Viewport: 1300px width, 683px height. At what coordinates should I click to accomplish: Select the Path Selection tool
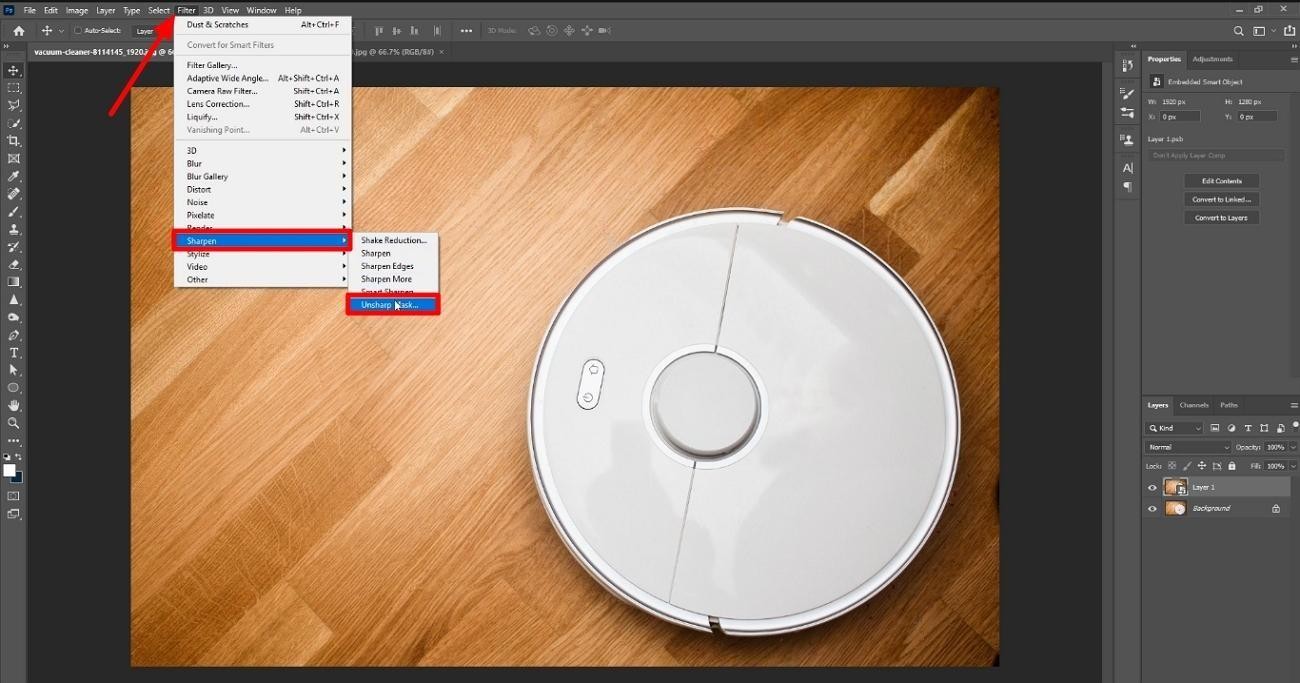click(x=14, y=370)
